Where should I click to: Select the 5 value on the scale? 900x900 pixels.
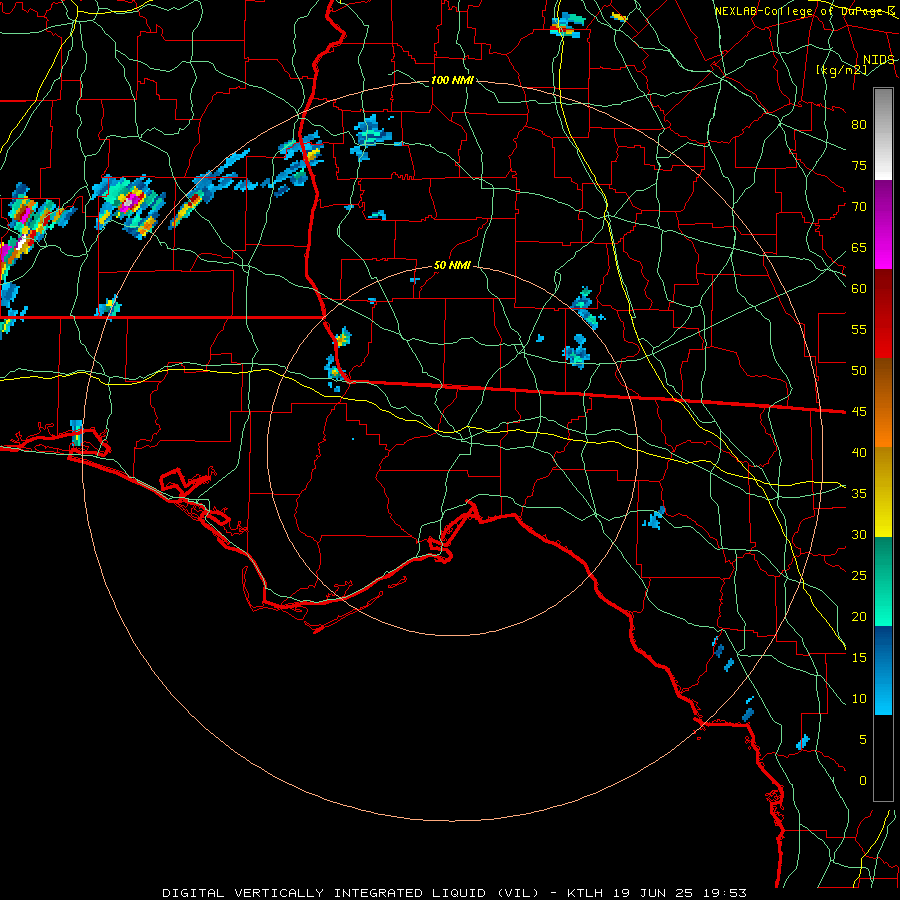coord(863,740)
